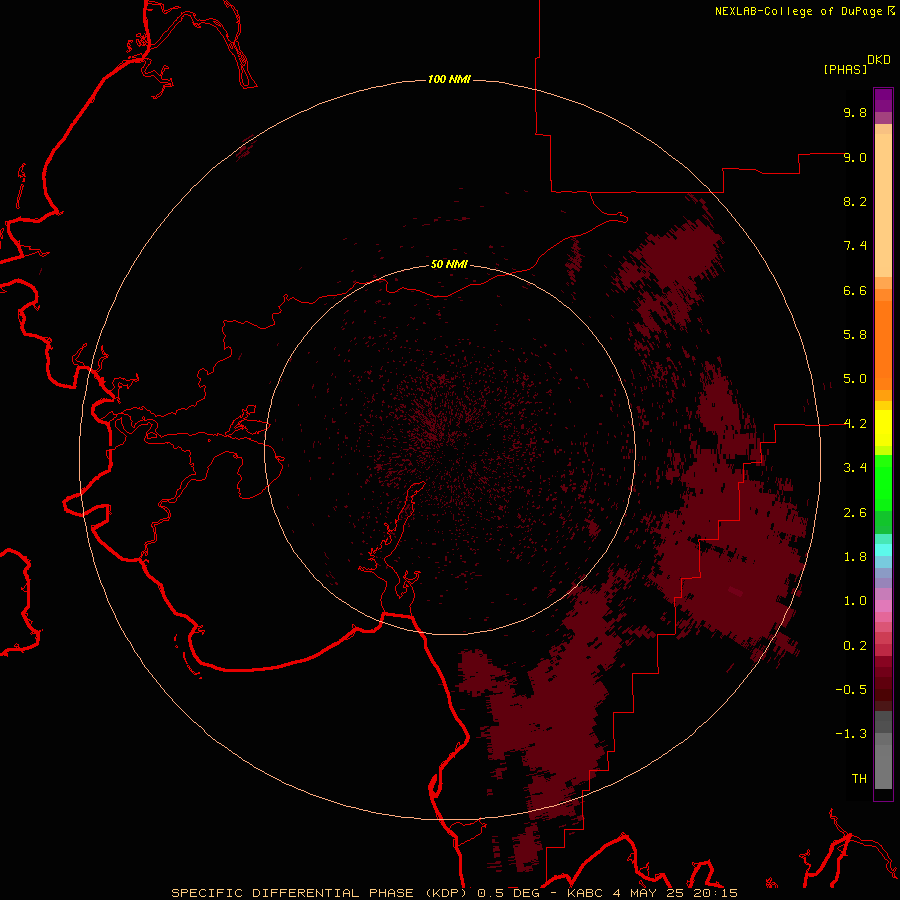Click the -0.5 scale value
This screenshot has height=900, width=900.
point(851,690)
